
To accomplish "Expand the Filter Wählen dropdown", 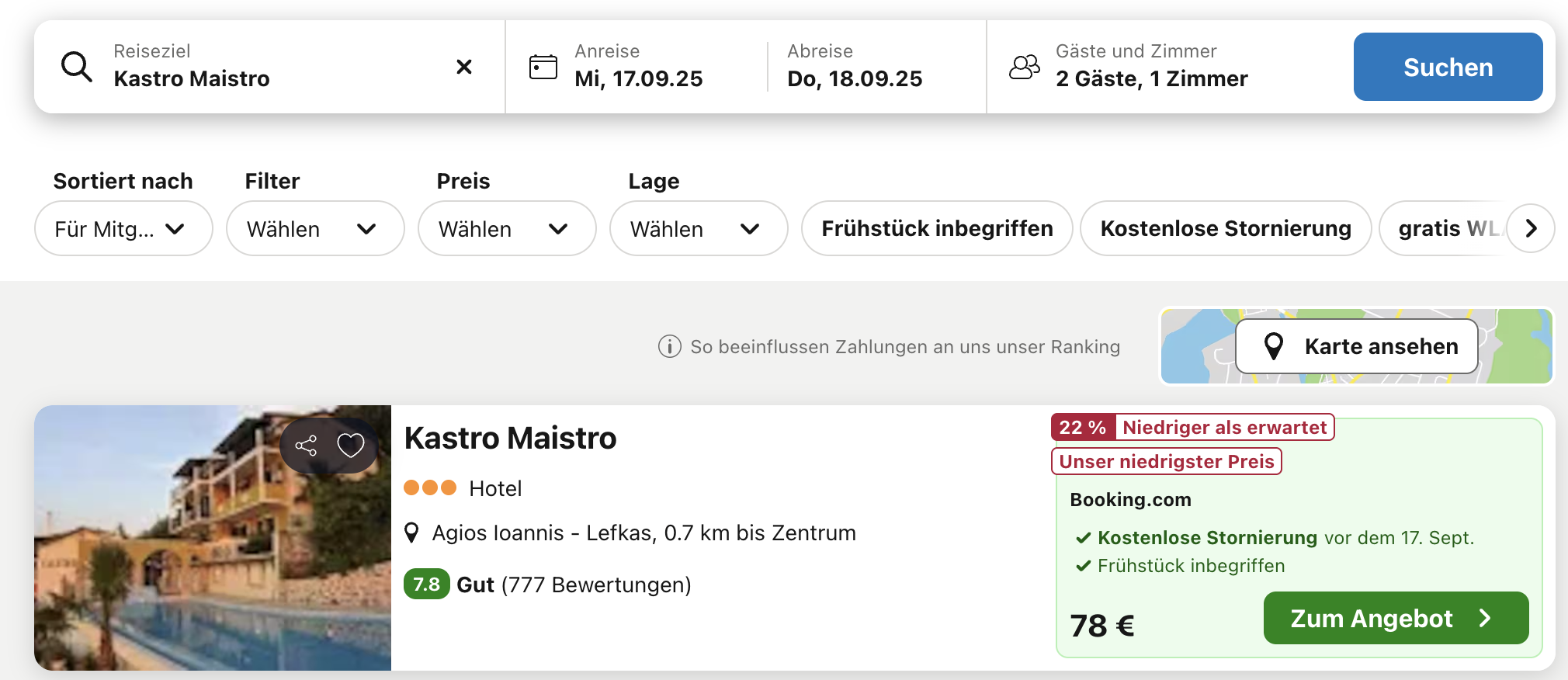I will point(314,228).
